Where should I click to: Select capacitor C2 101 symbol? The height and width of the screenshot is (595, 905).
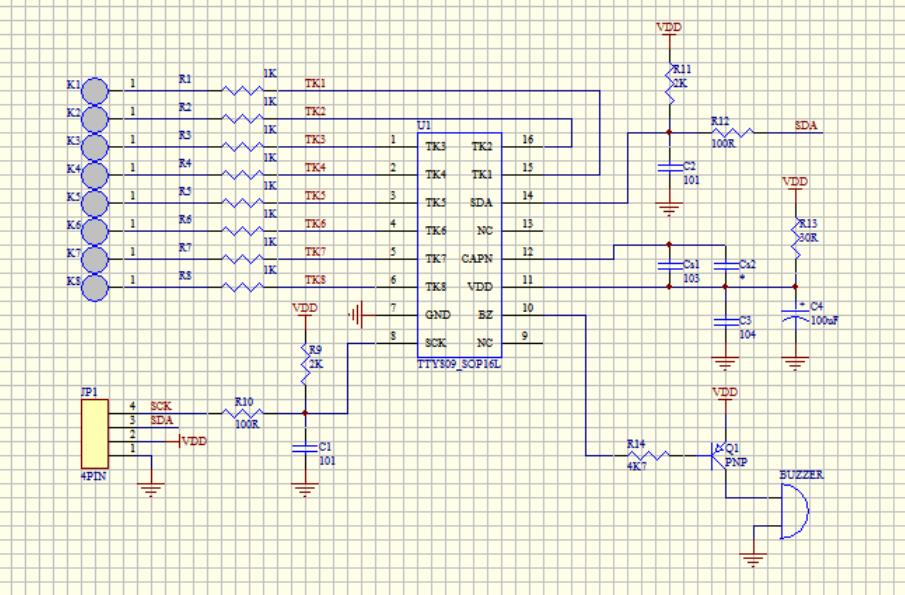[x=669, y=168]
